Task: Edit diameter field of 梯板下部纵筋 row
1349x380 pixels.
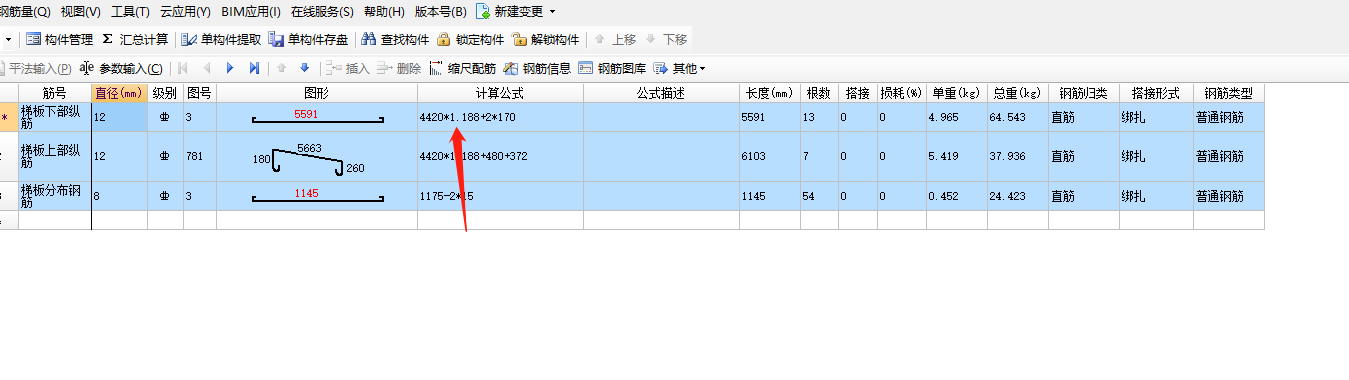Action: [120, 117]
